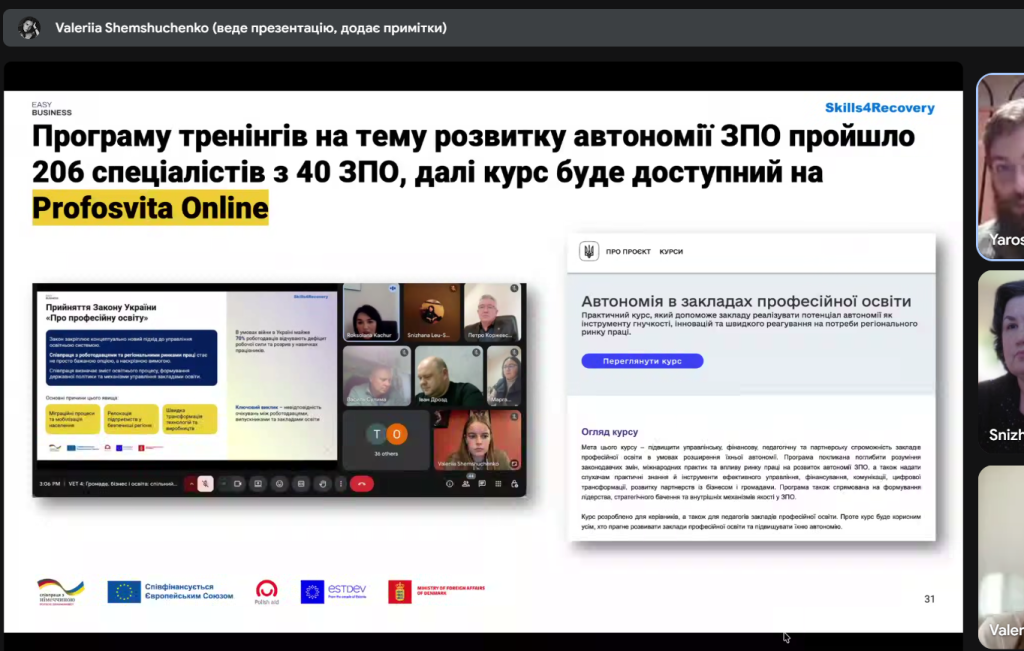Show the participants list icon
This screenshot has width=1024, height=651.
pyautogui.click(x=465, y=484)
